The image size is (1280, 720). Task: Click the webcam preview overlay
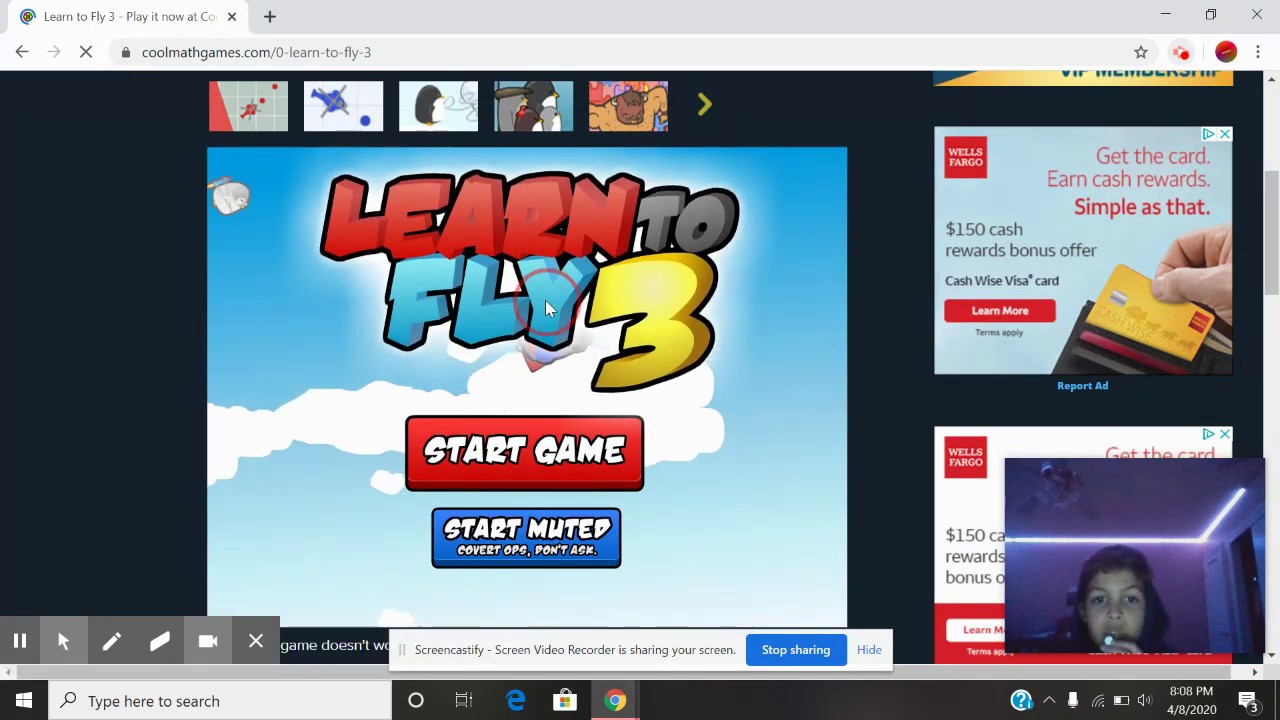[1135, 556]
